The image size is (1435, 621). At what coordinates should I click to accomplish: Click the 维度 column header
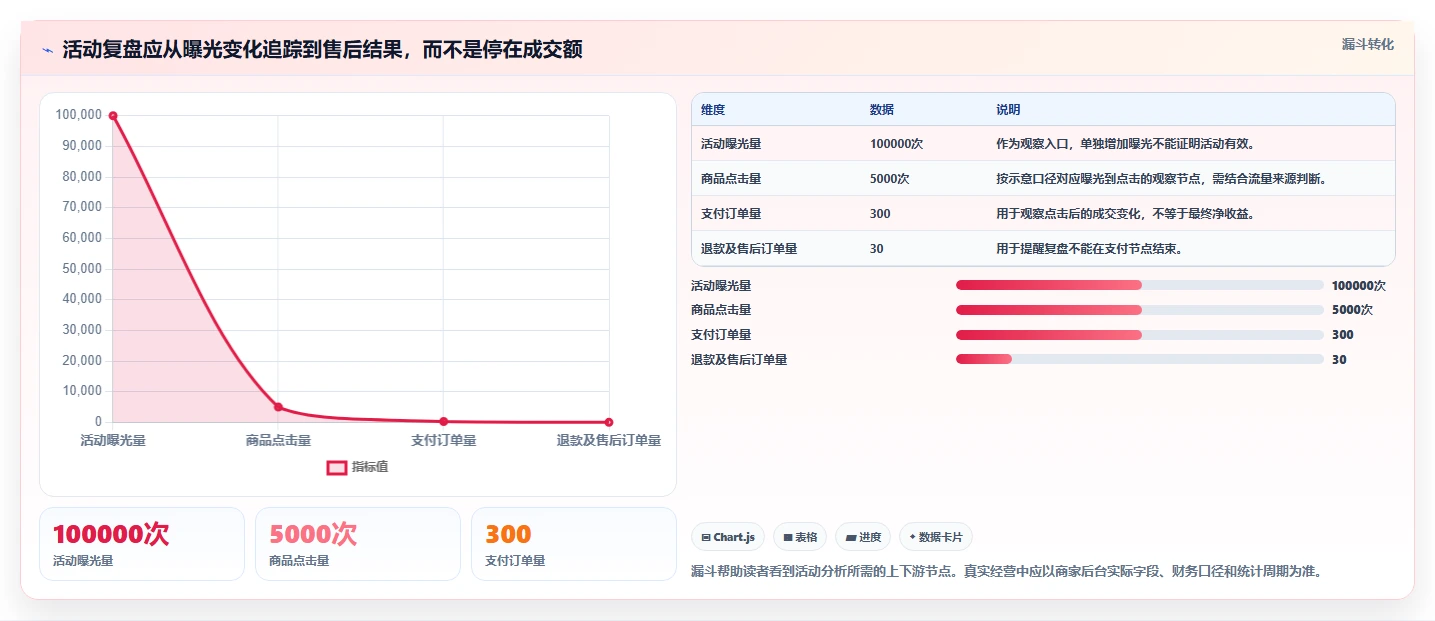pyautogui.click(x=713, y=110)
